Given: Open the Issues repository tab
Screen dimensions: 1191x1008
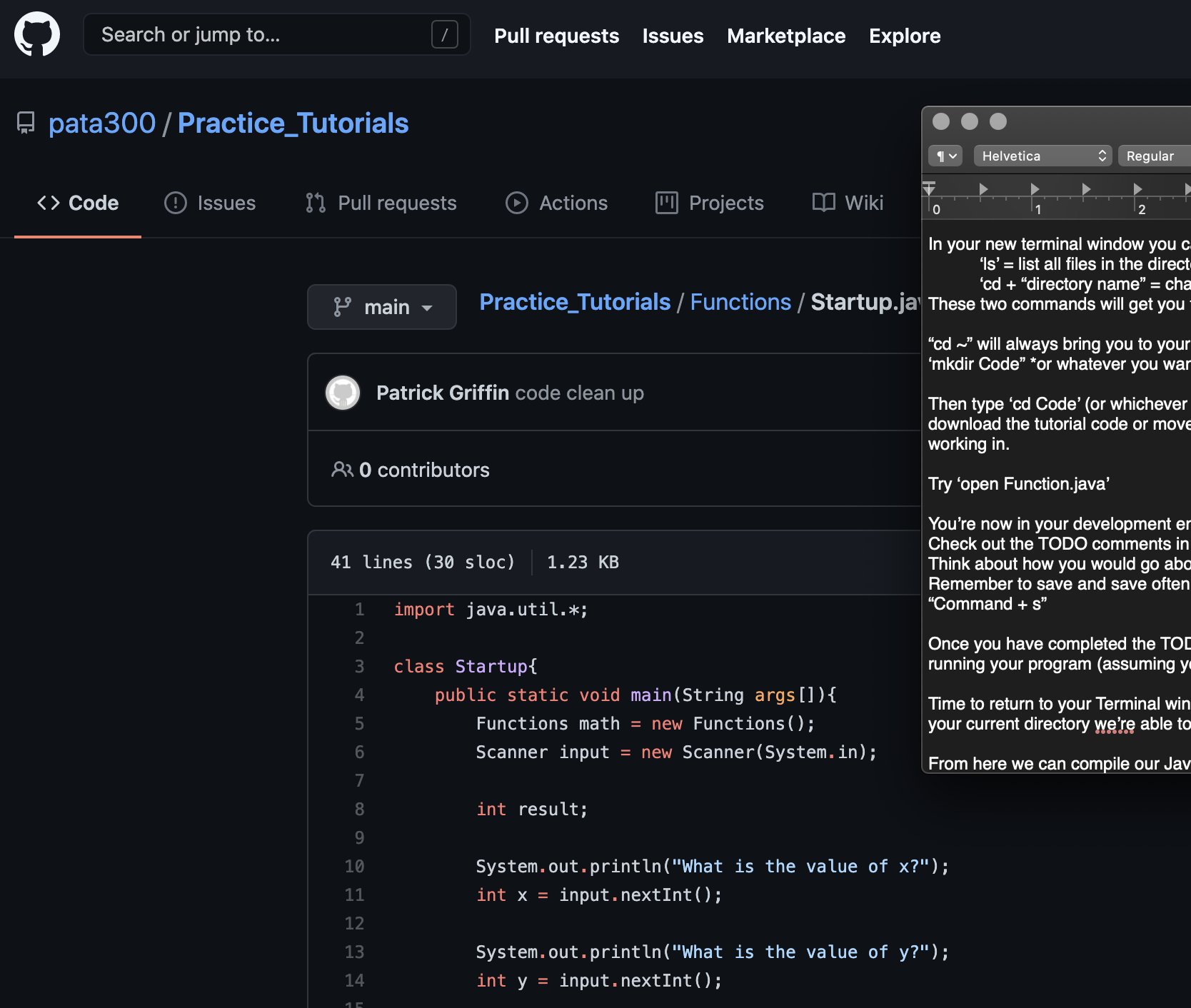Looking at the screenshot, I should [x=210, y=203].
